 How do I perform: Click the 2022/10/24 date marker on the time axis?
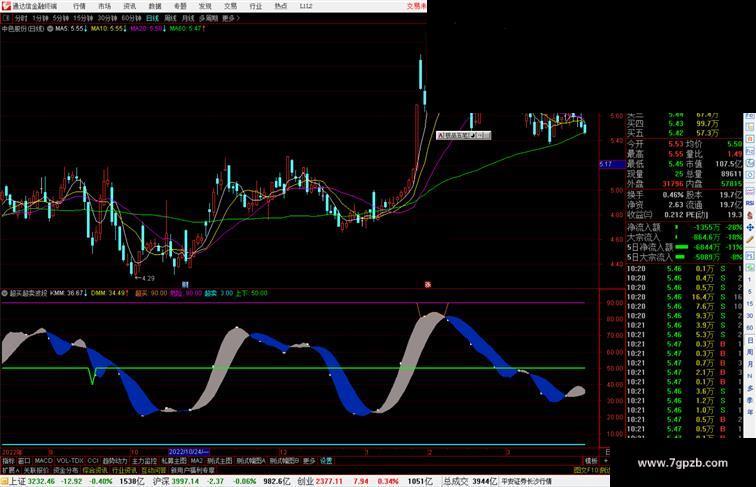[189, 452]
